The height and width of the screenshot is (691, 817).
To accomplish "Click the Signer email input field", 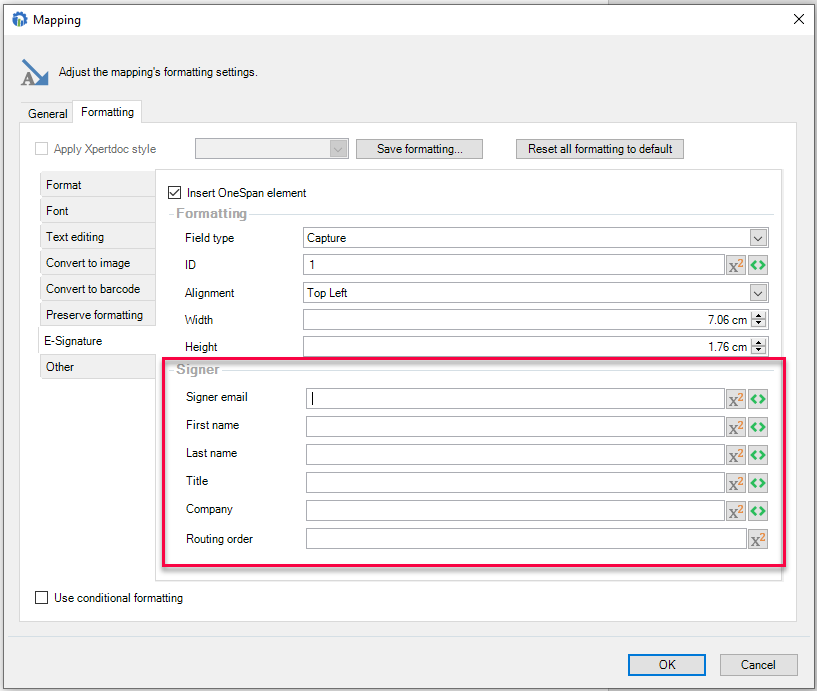I will tap(515, 399).
